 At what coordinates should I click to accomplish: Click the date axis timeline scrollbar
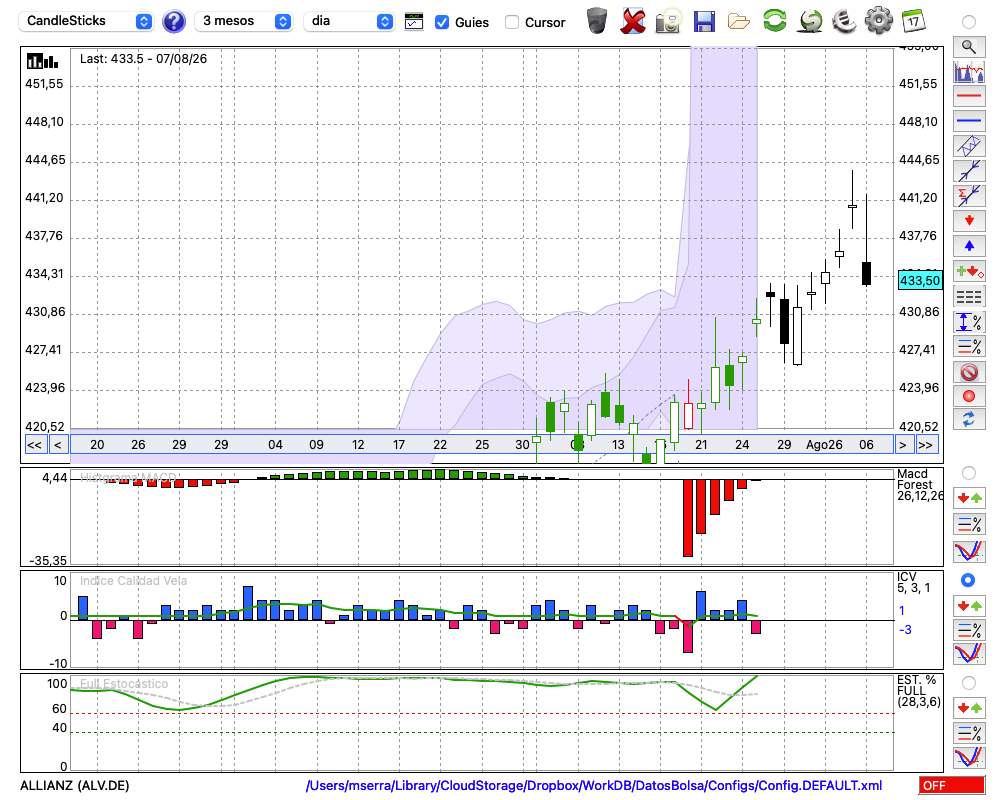pyautogui.click(x=482, y=444)
